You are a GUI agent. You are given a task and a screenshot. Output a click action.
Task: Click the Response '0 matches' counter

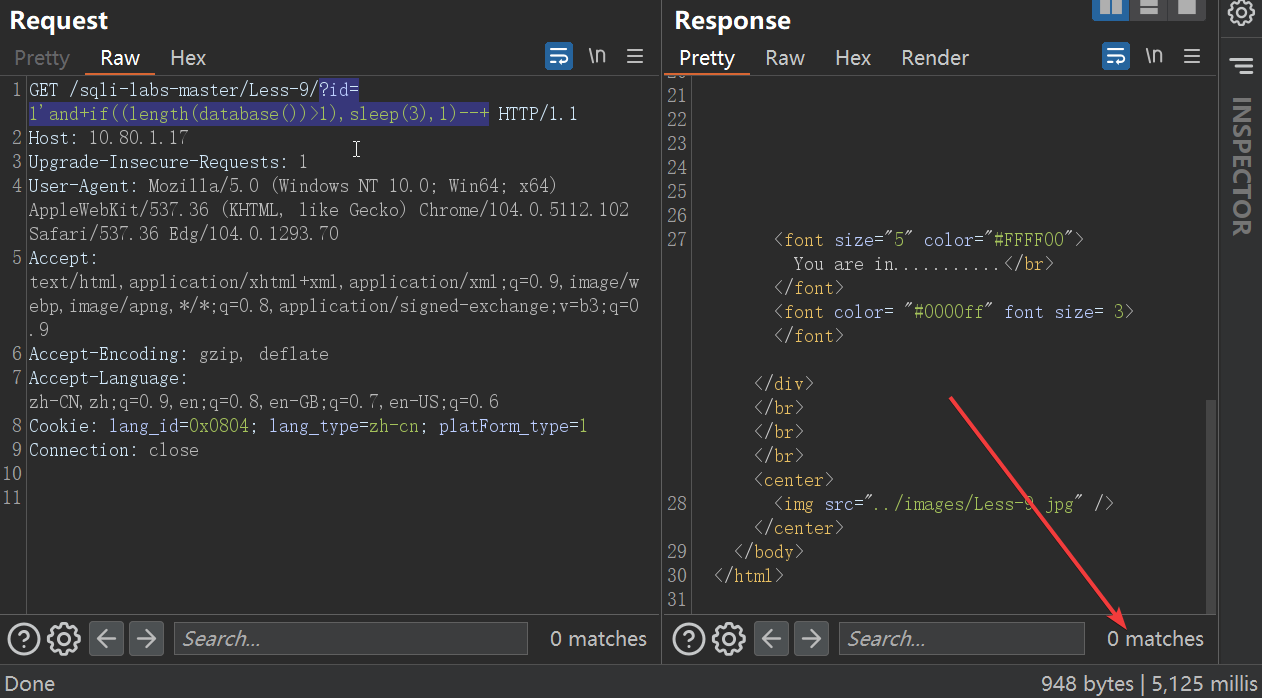pos(1155,638)
